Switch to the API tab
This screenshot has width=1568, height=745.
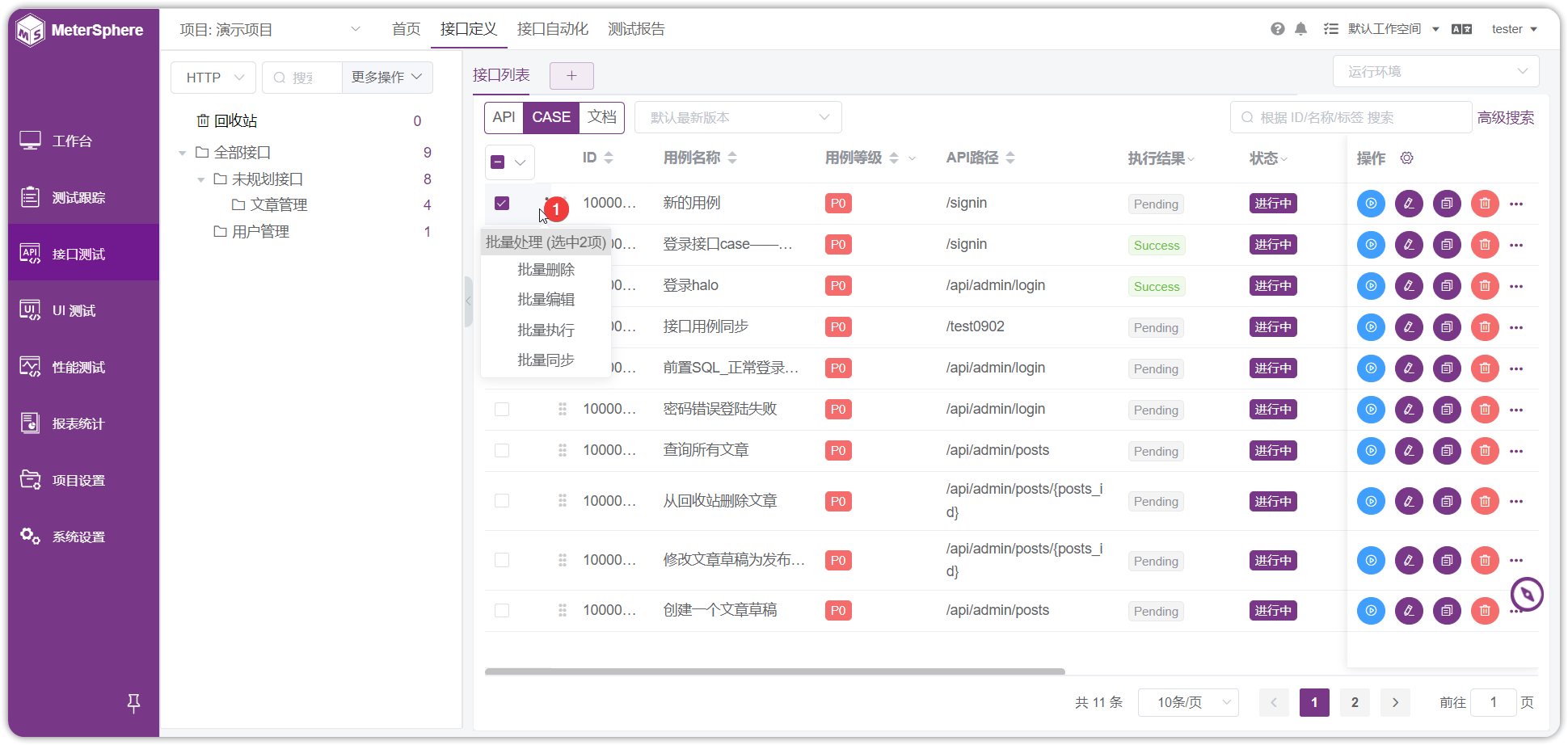click(504, 117)
